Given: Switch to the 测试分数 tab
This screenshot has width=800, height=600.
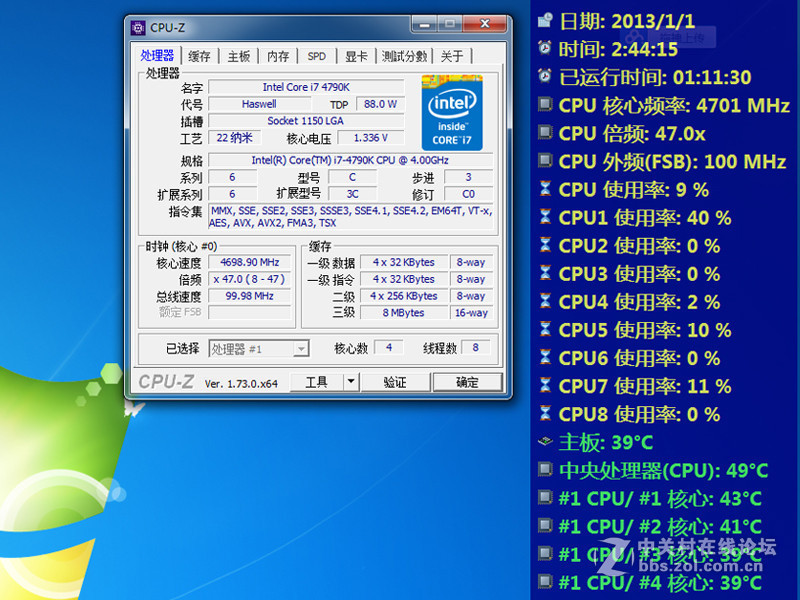Looking at the screenshot, I should click(404, 56).
